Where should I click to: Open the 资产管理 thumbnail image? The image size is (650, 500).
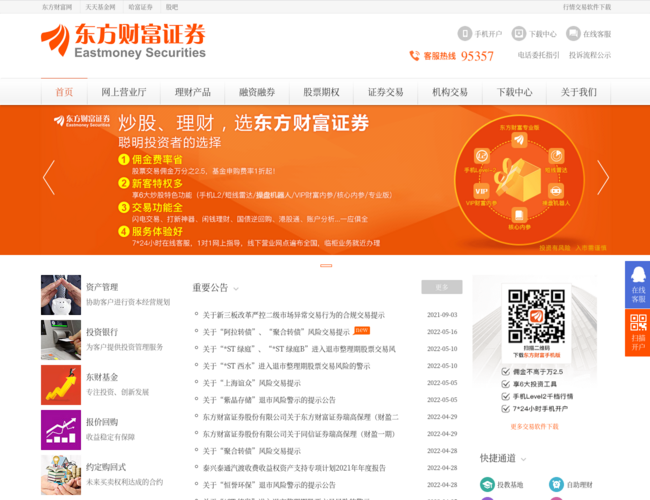tap(61, 295)
